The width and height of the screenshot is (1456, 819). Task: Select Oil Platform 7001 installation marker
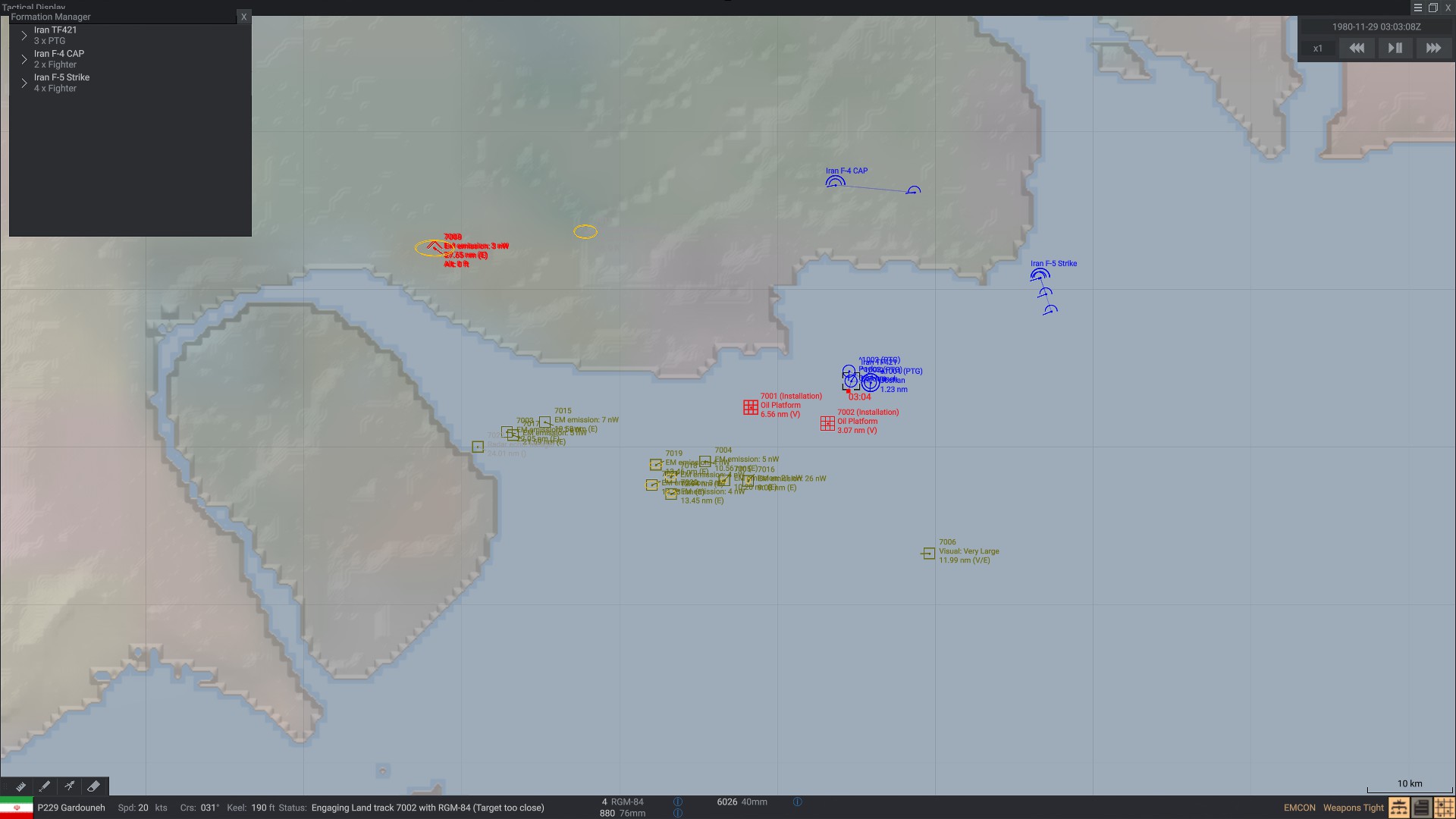750,407
